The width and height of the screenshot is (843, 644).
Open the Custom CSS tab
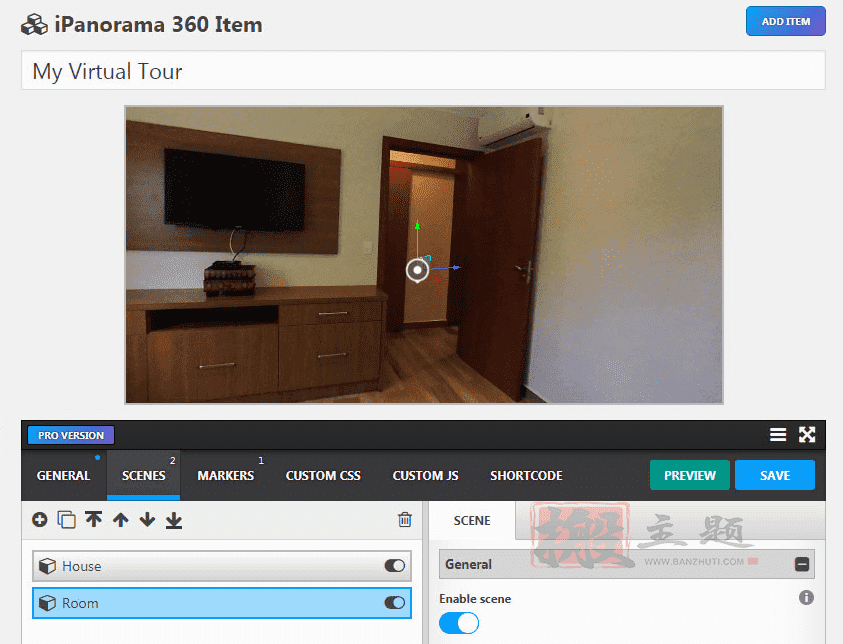pos(323,475)
